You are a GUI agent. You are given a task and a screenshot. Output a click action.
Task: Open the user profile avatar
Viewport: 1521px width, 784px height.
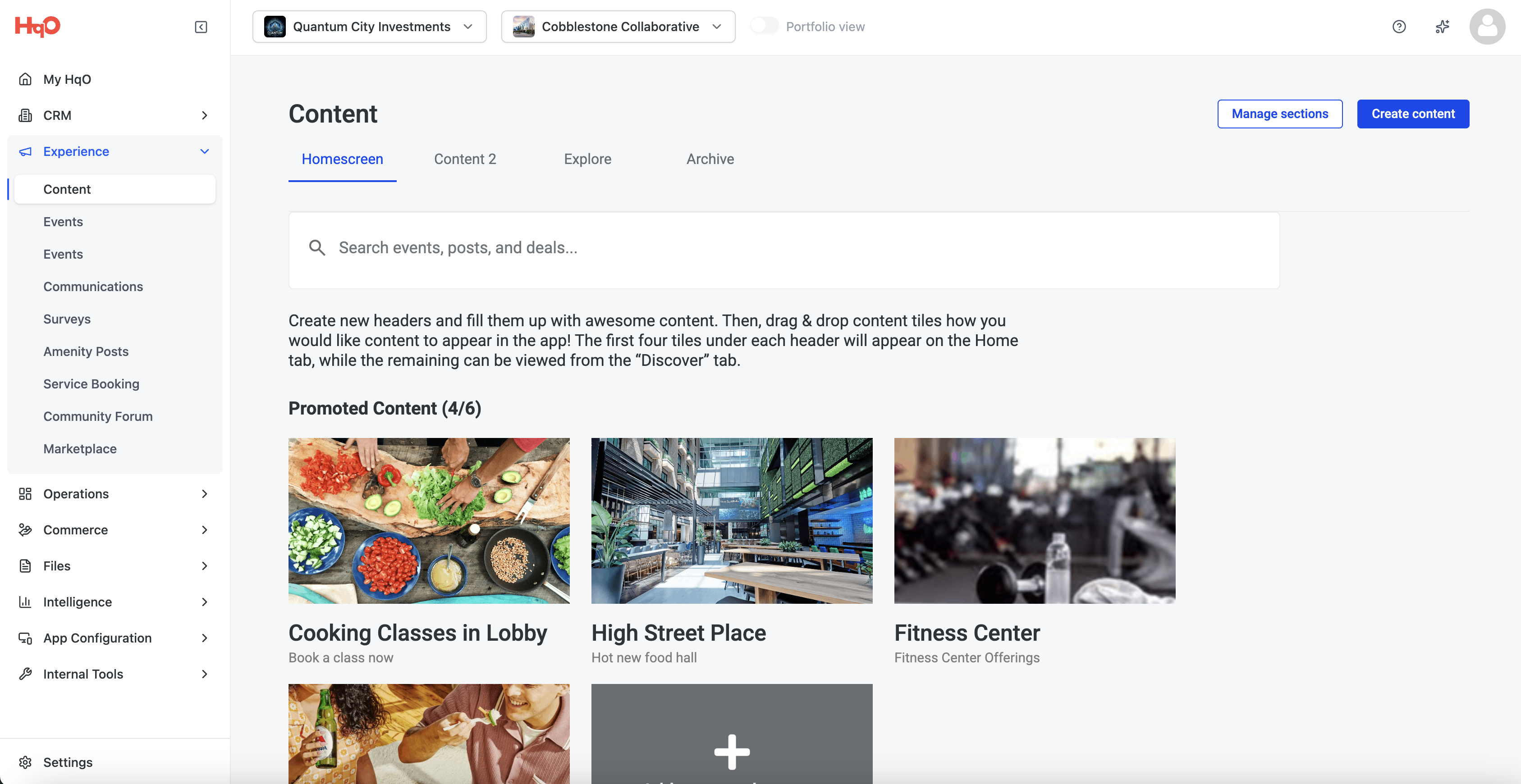tap(1487, 27)
